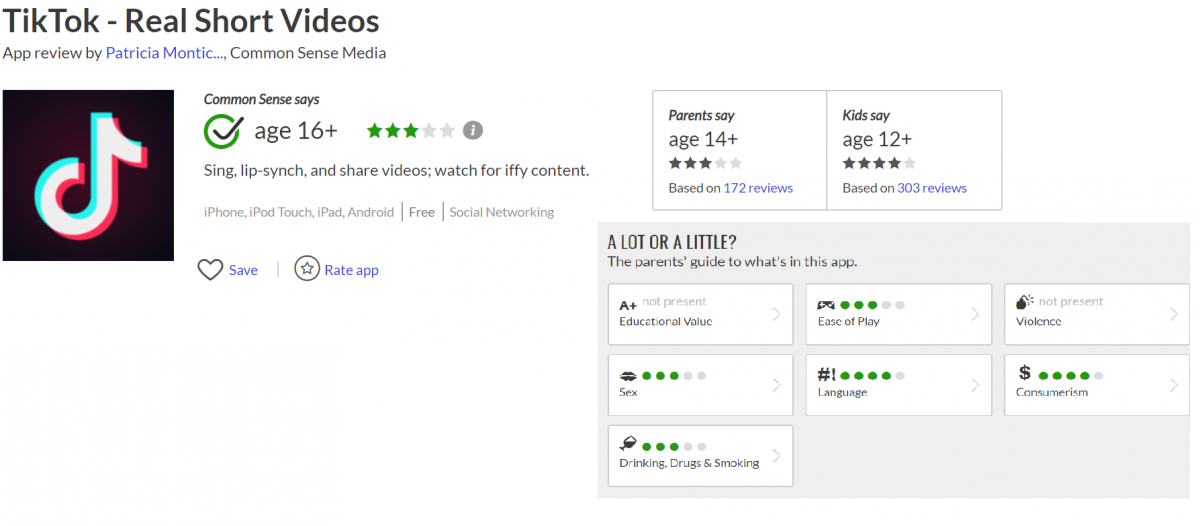Expand the Educational Value chevron
The image size is (1200, 526).
pos(777,314)
